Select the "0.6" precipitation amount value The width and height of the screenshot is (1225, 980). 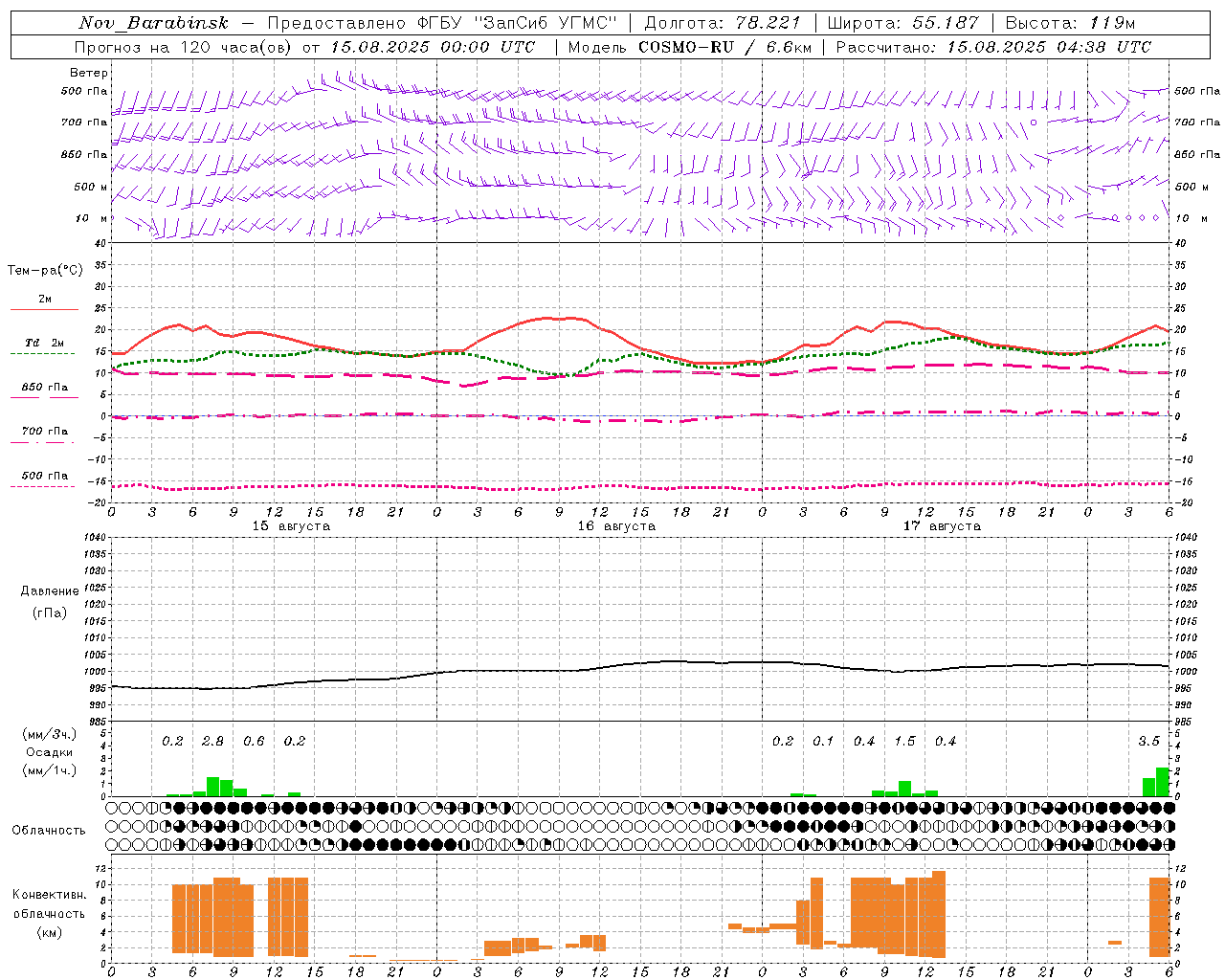pos(254,741)
